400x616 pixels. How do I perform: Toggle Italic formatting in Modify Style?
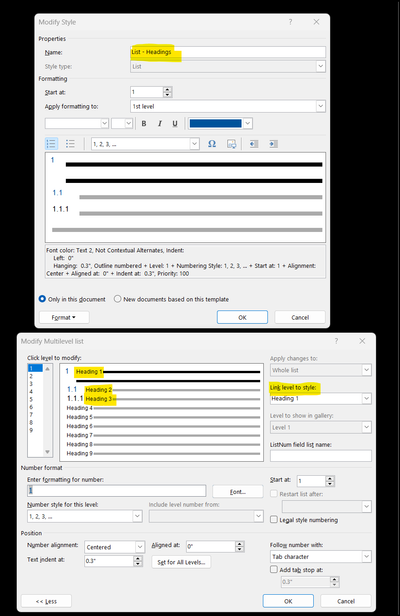click(x=160, y=123)
